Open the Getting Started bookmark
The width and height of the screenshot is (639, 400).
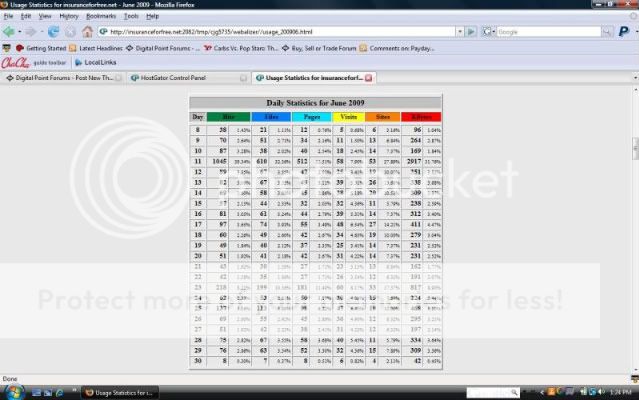tap(41, 48)
